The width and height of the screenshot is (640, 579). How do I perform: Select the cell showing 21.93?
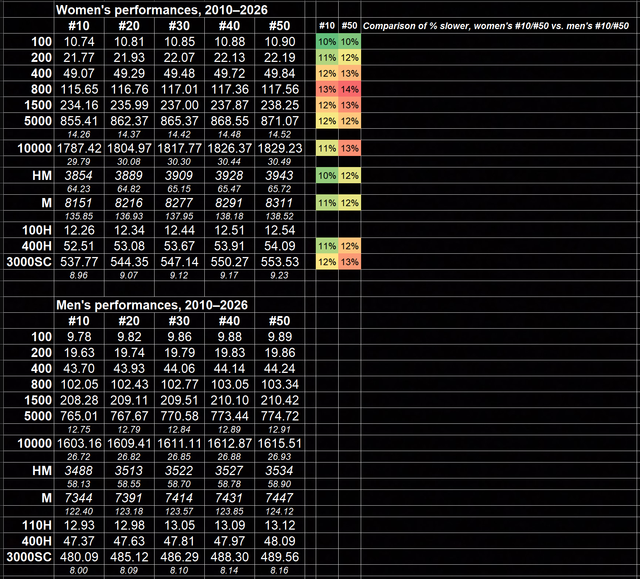coord(129,58)
